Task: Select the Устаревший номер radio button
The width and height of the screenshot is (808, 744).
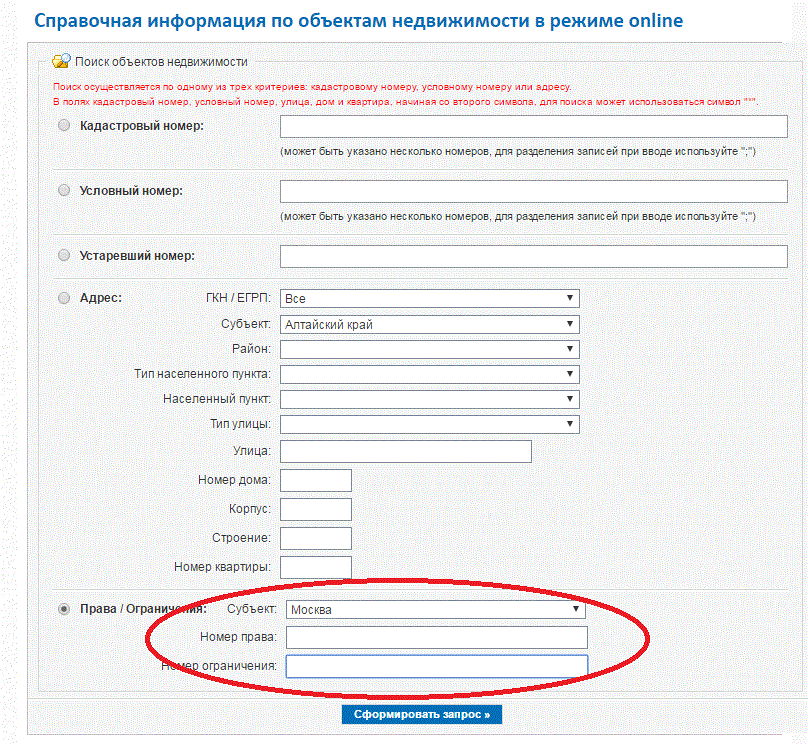Action: [x=64, y=255]
